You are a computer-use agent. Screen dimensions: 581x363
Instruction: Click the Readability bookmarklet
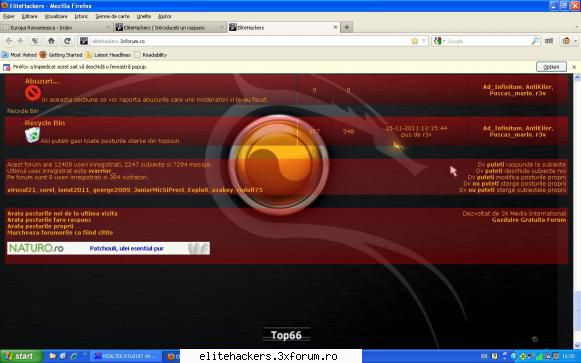click(x=150, y=55)
